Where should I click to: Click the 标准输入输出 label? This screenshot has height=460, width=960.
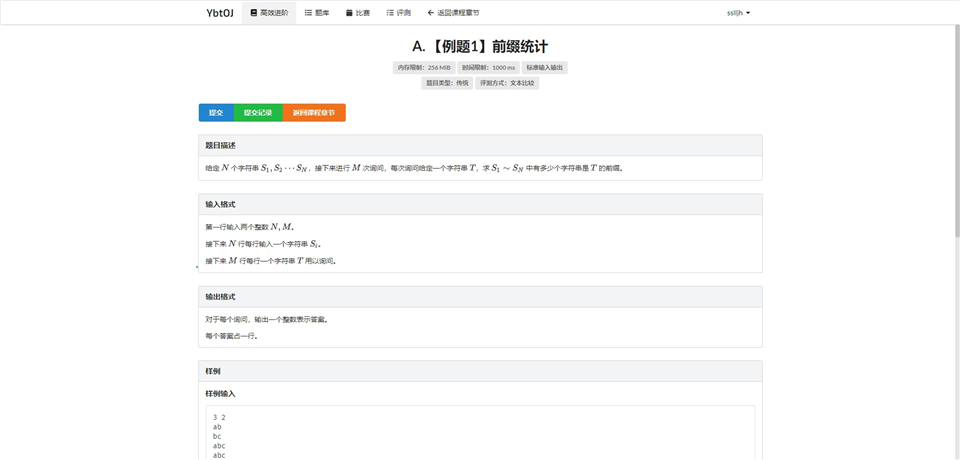click(x=544, y=67)
